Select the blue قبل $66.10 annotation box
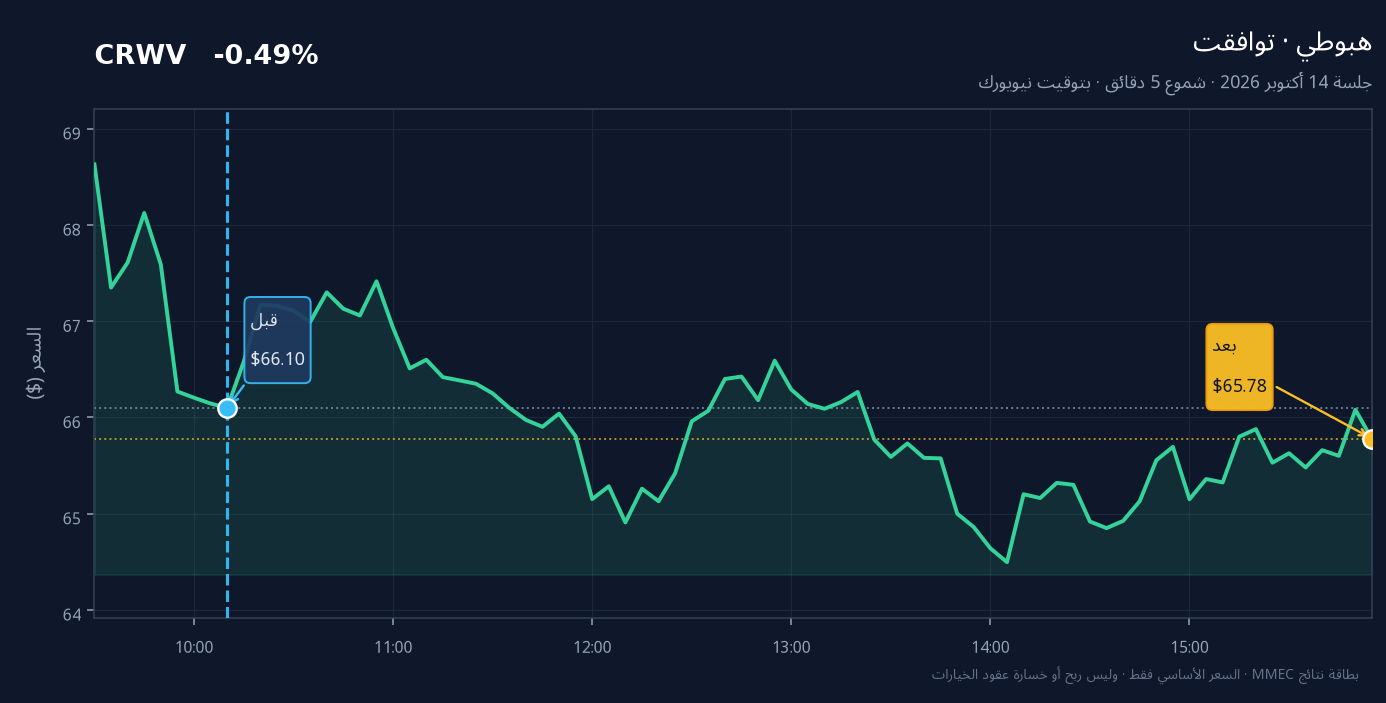 278,340
